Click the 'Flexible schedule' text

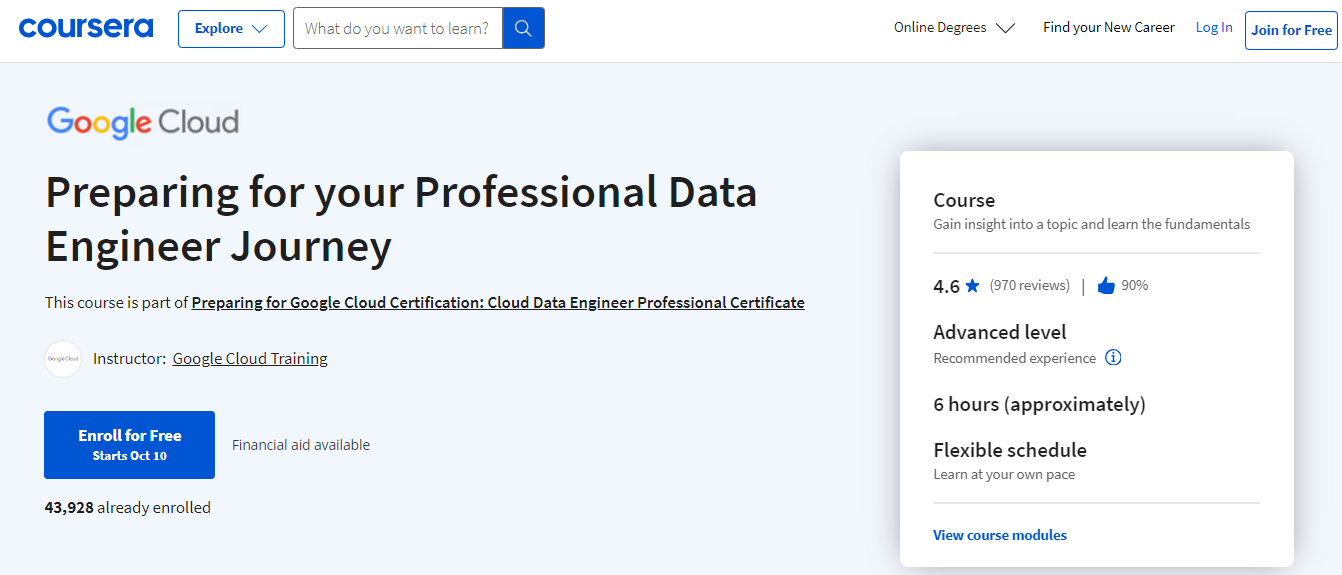tap(1010, 450)
